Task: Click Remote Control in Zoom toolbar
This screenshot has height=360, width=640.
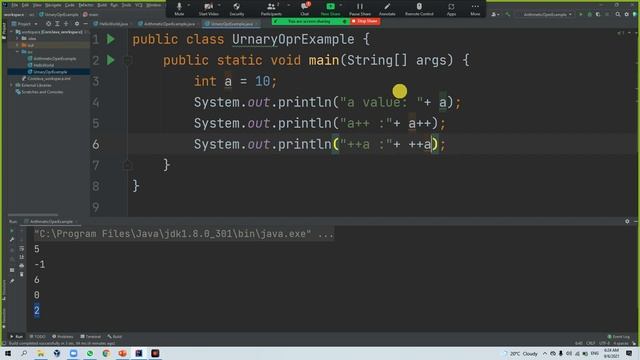Action: click(x=419, y=9)
